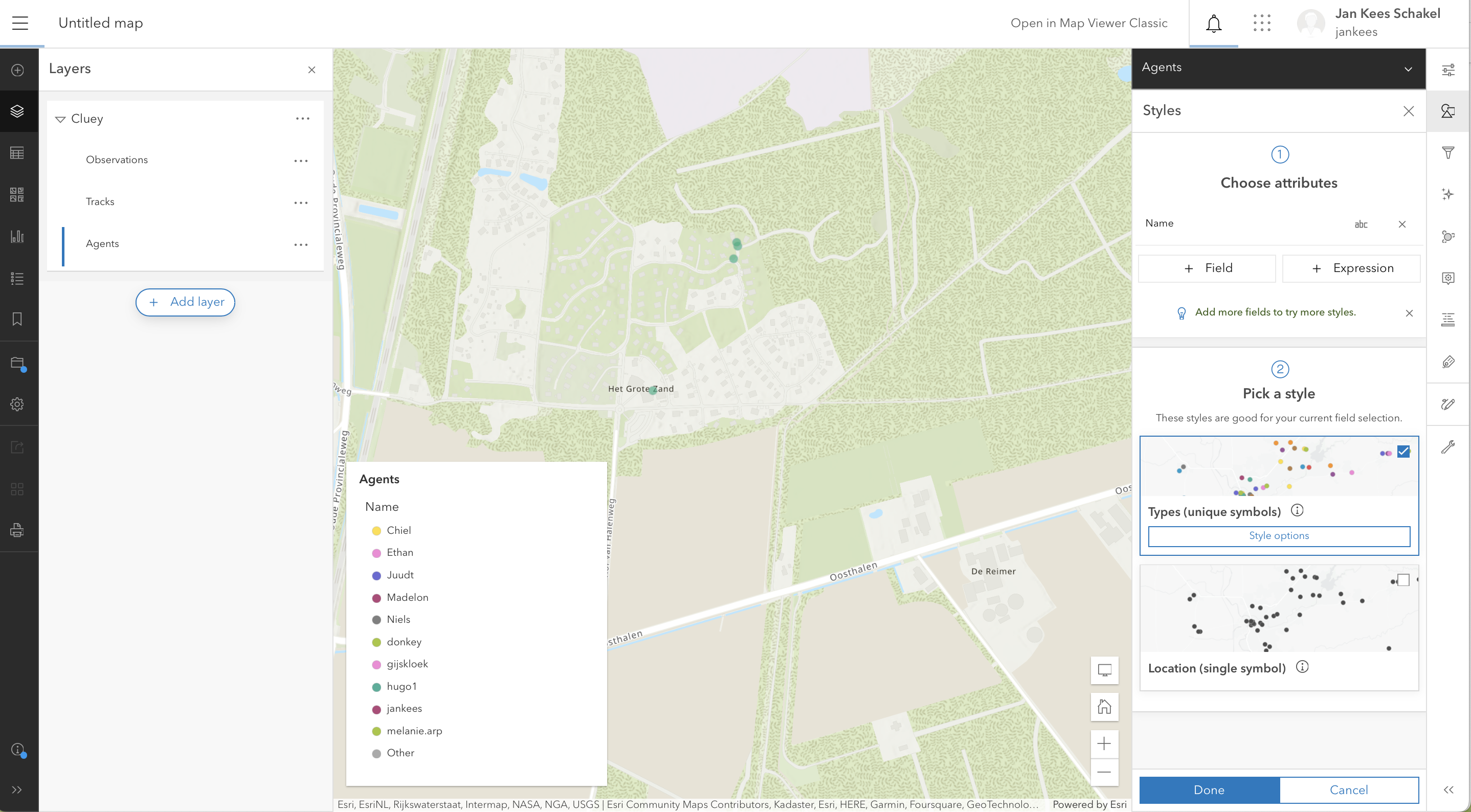Click the notifications bell icon

tap(1213, 24)
